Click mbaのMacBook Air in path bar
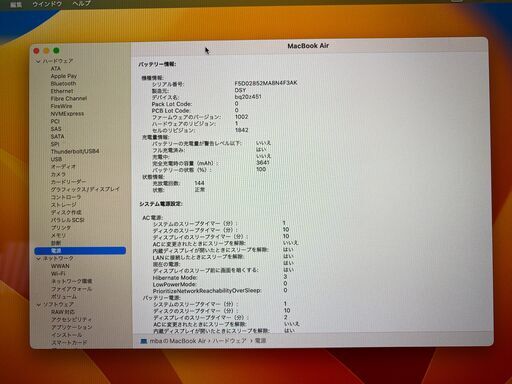 click(x=178, y=341)
